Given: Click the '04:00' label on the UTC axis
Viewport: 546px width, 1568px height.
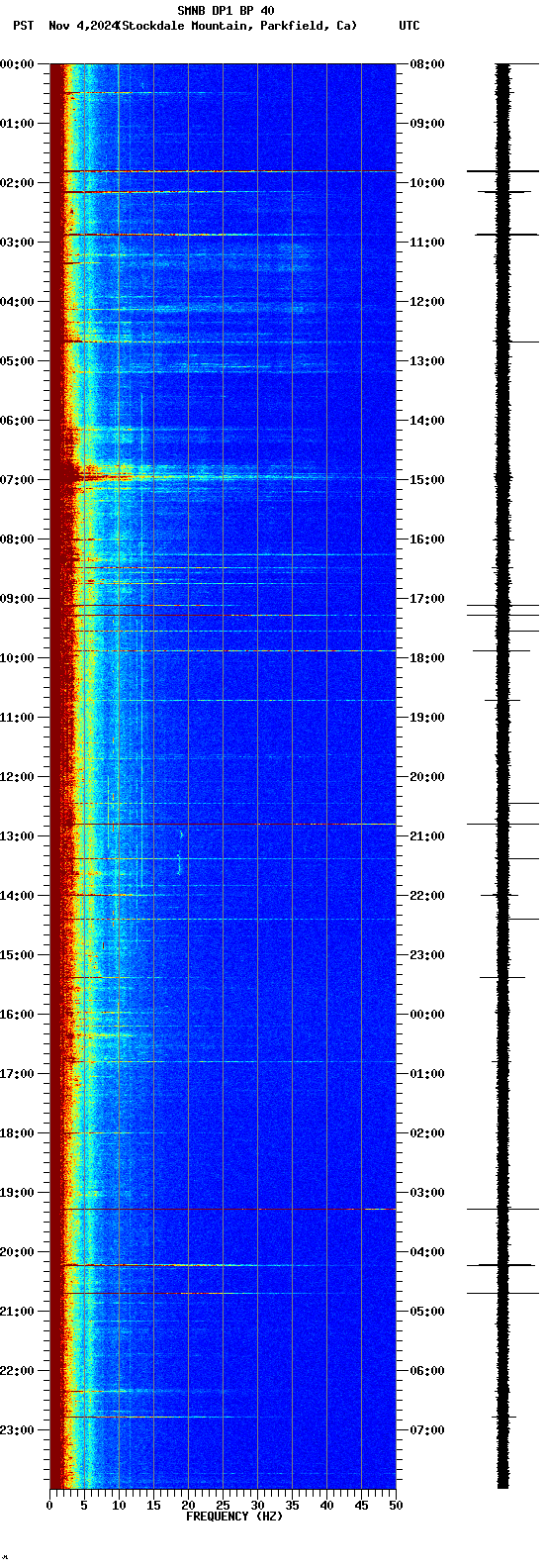Looking at the screenshot, I should [x=426, y=1252].
